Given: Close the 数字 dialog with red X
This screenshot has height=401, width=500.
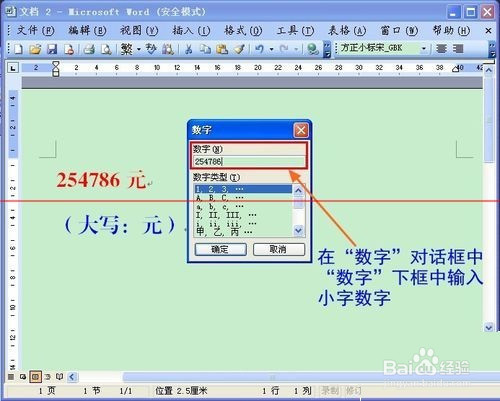Looking at the screenshot, I should (x=301, y=130).
